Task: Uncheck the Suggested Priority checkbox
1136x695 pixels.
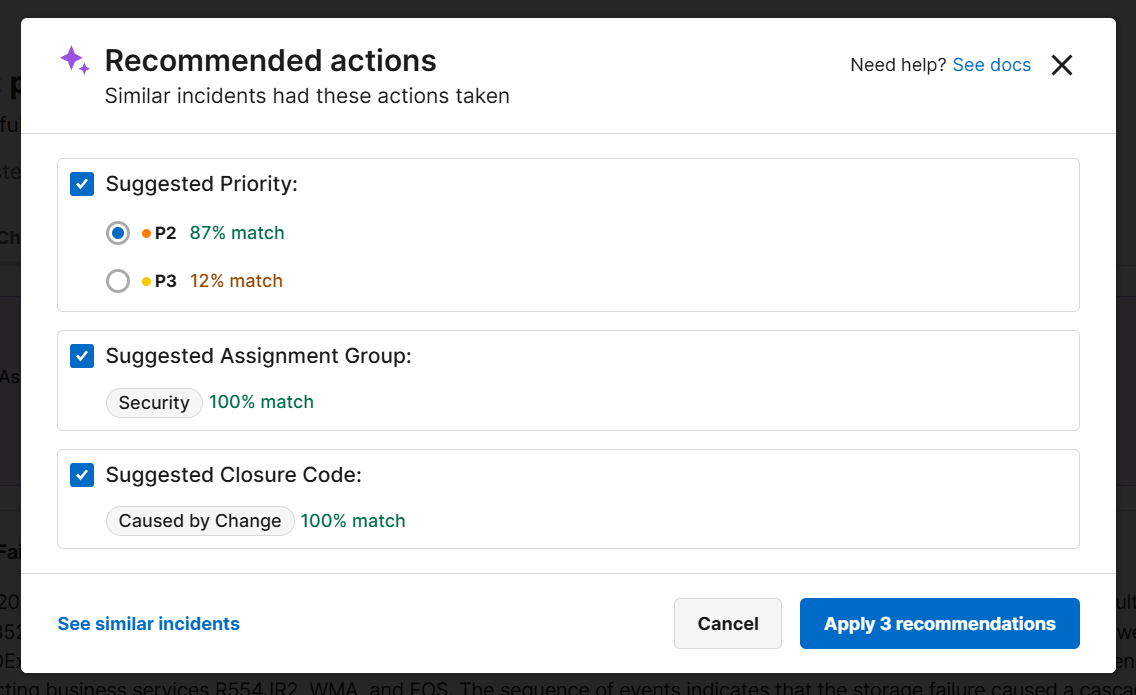Action: click(81, 183)
